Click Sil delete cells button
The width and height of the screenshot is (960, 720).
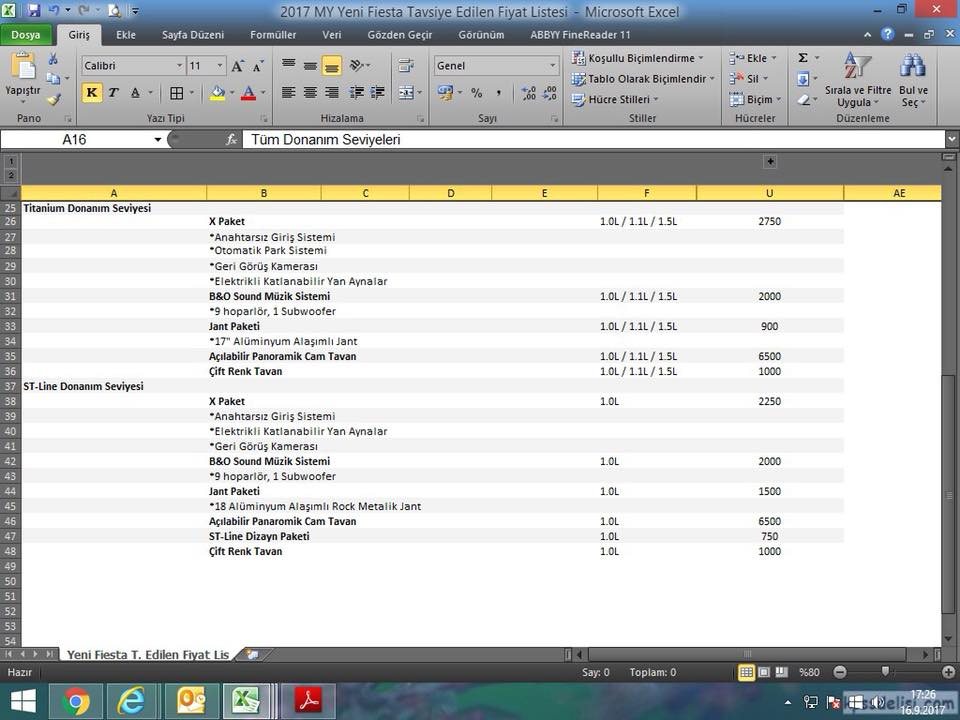tap(748, 78)
